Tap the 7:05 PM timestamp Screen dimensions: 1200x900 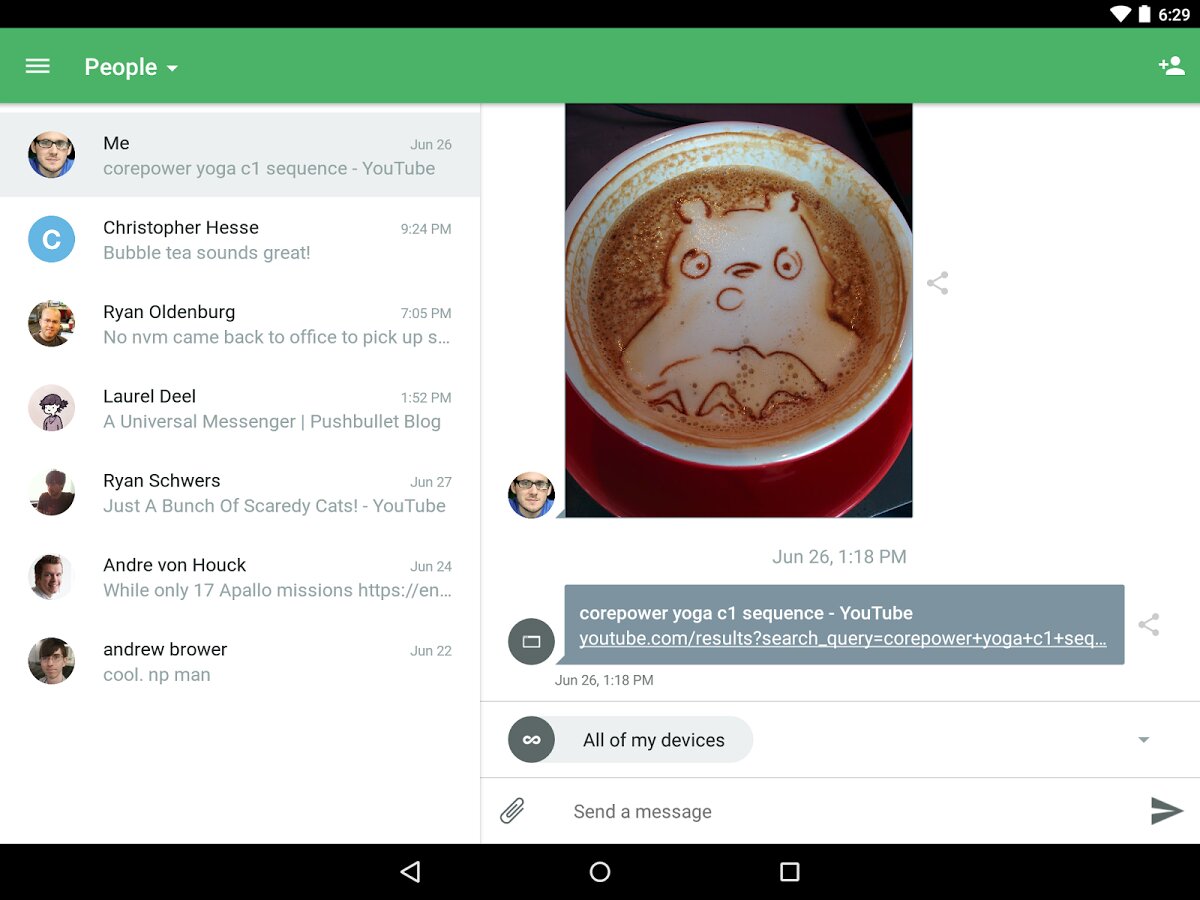point(426,313)
